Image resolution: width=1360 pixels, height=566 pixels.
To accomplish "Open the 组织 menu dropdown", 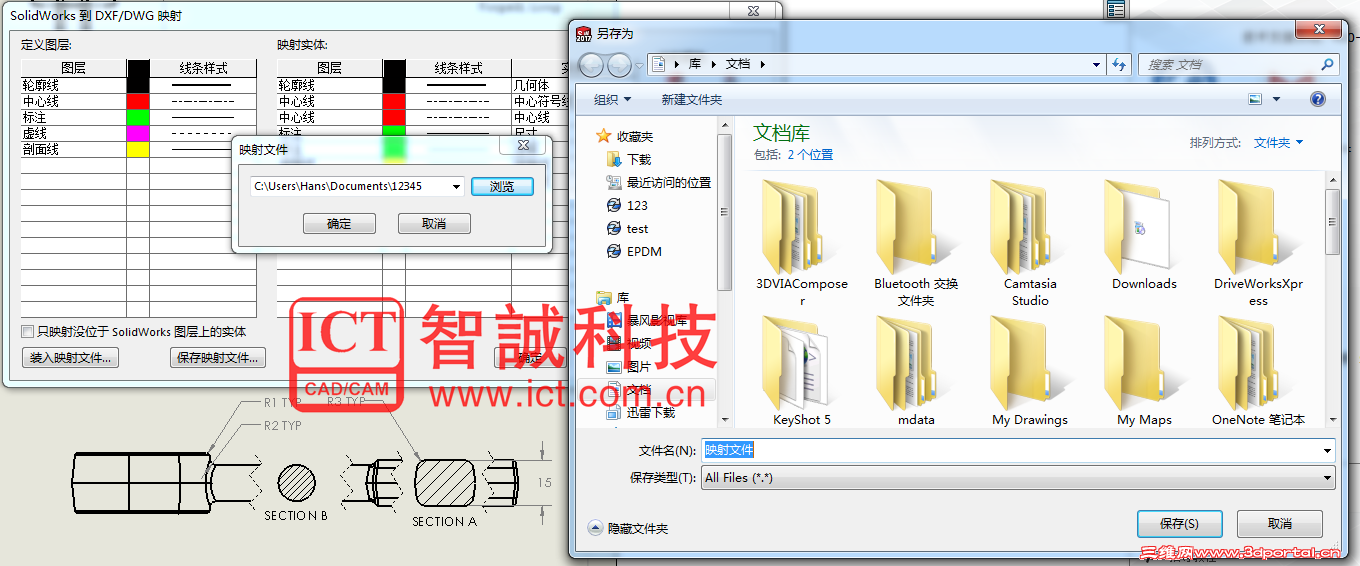I will point(612,99).
